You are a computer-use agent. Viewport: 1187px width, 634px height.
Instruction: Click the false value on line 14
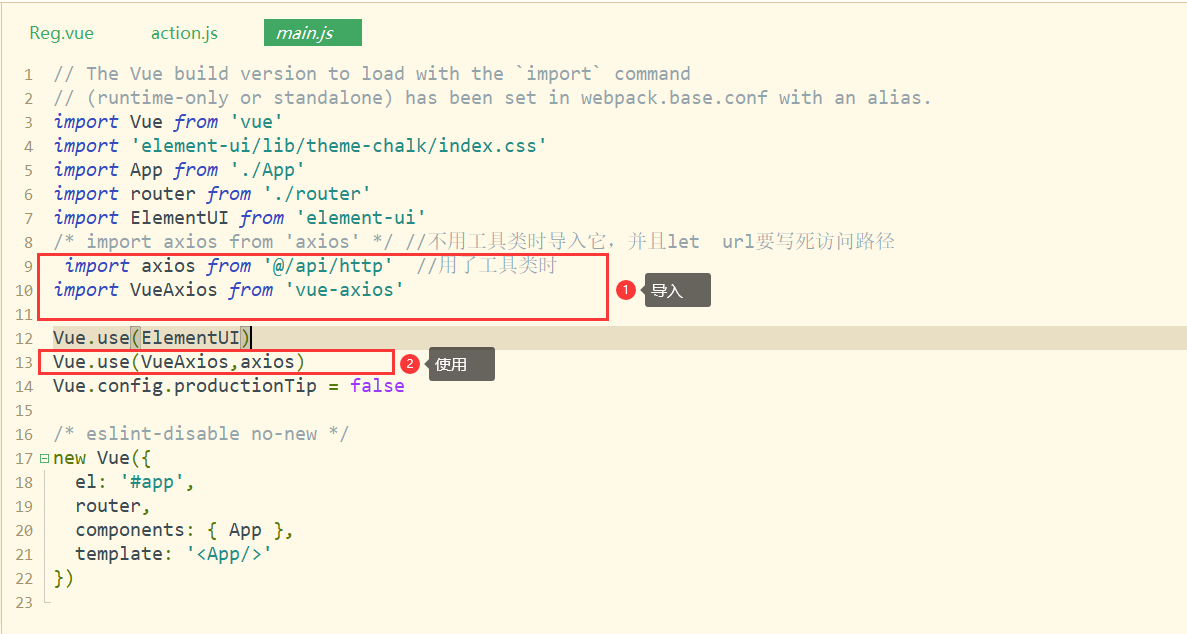tap(377, 386)
